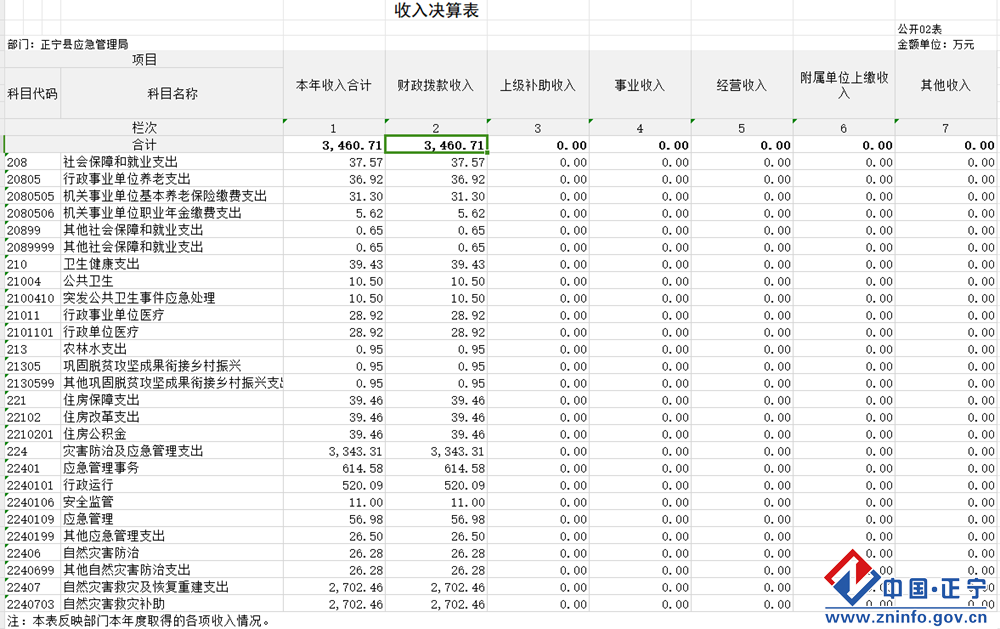Image resolution: width=1000 pixels, height=629 pixels.
Task: Click the 行政事业单位养老支出 cell
Action: 172,179
